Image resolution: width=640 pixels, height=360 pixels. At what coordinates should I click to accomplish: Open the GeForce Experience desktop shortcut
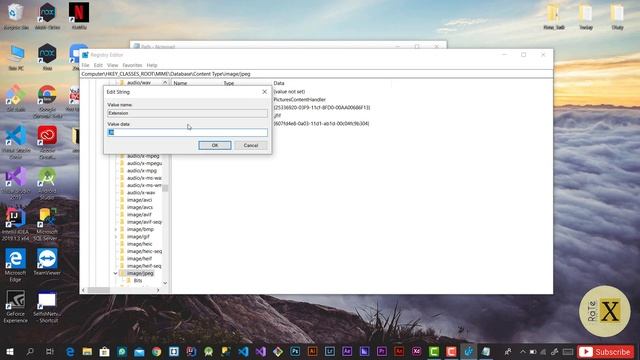[x=16, y=306]
